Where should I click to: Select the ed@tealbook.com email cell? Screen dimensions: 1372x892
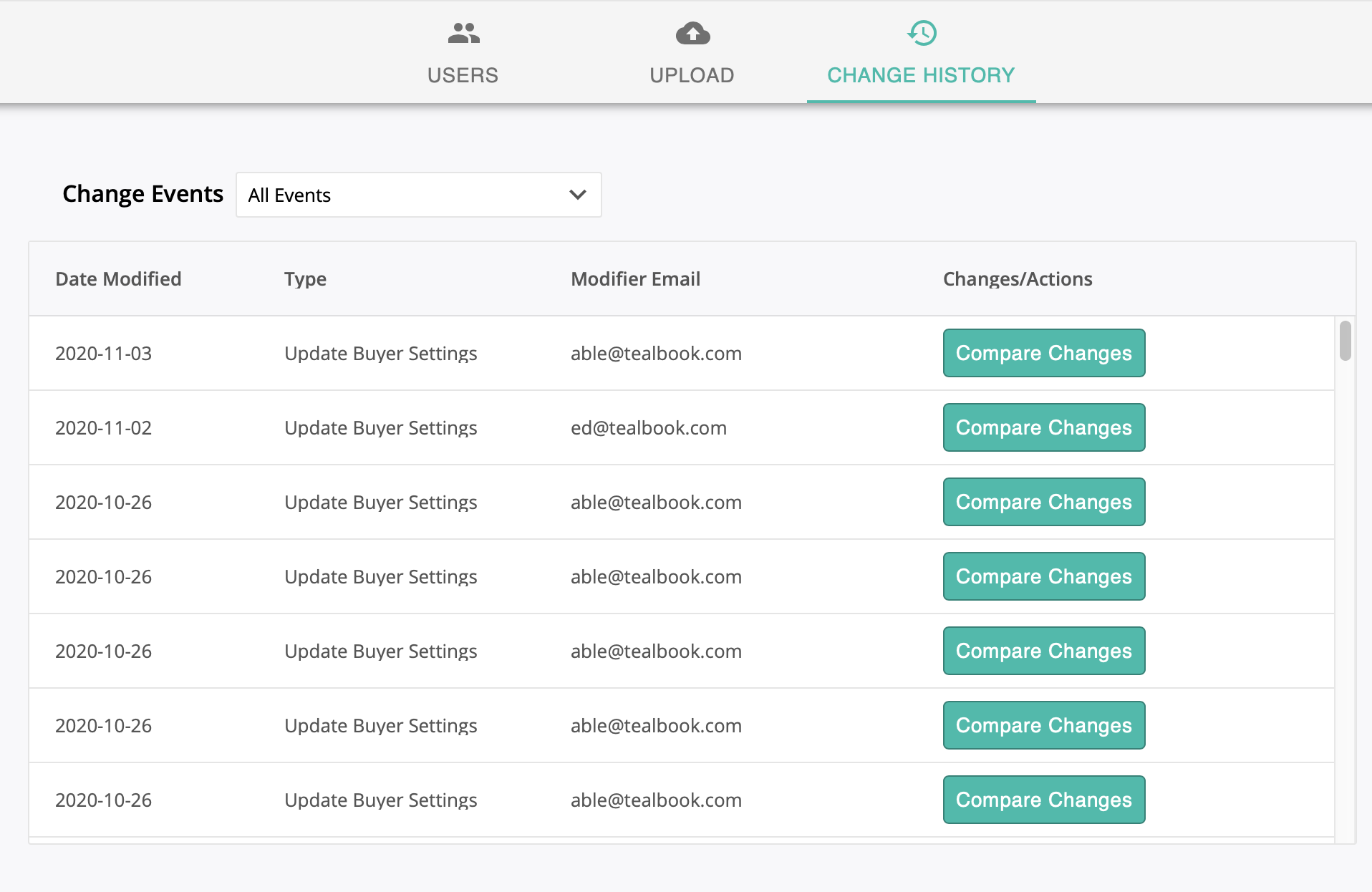click(x=648, y=427)
